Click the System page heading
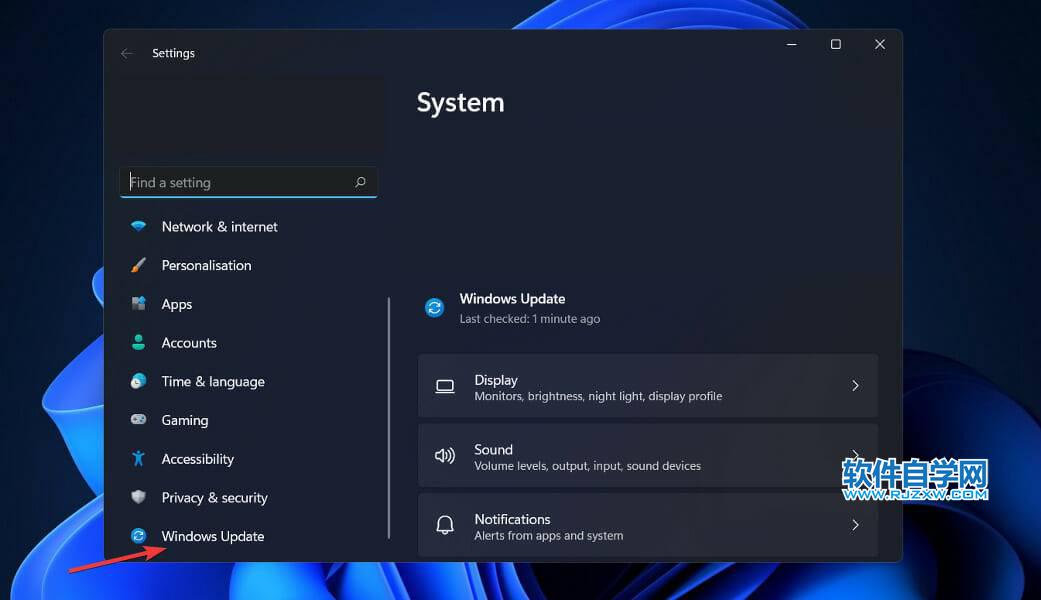This screenshot has width=1041, height=600. tap(461, 104)
